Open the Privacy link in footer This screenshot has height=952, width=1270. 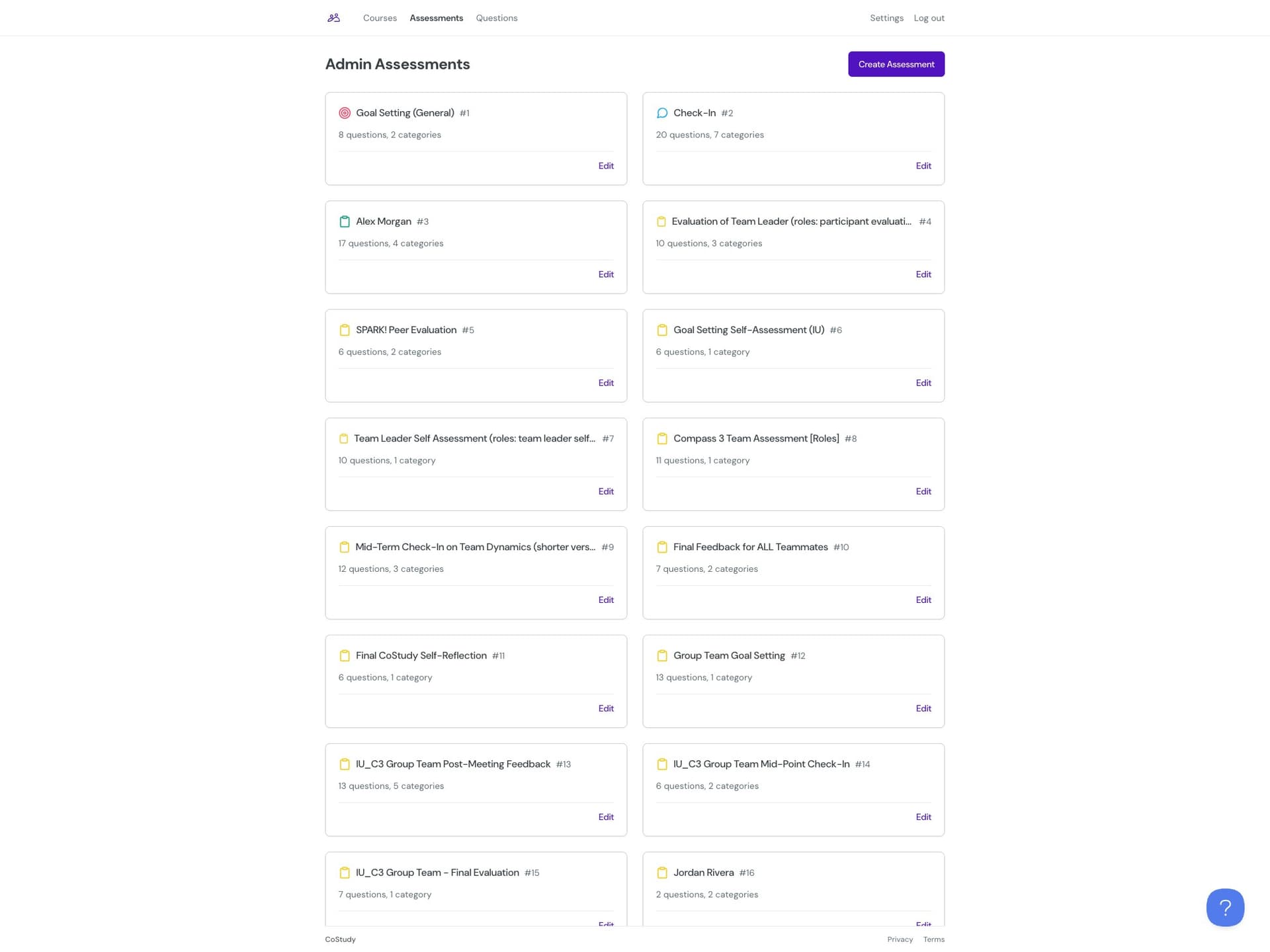click(x=900, y=939)
